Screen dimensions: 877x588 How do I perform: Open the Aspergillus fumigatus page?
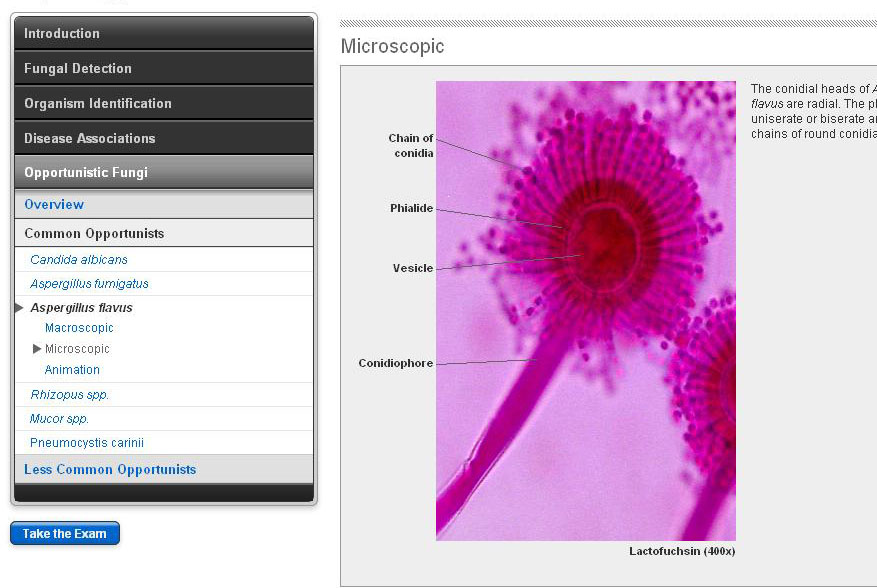pyautogui.click(x=89, y=284)
